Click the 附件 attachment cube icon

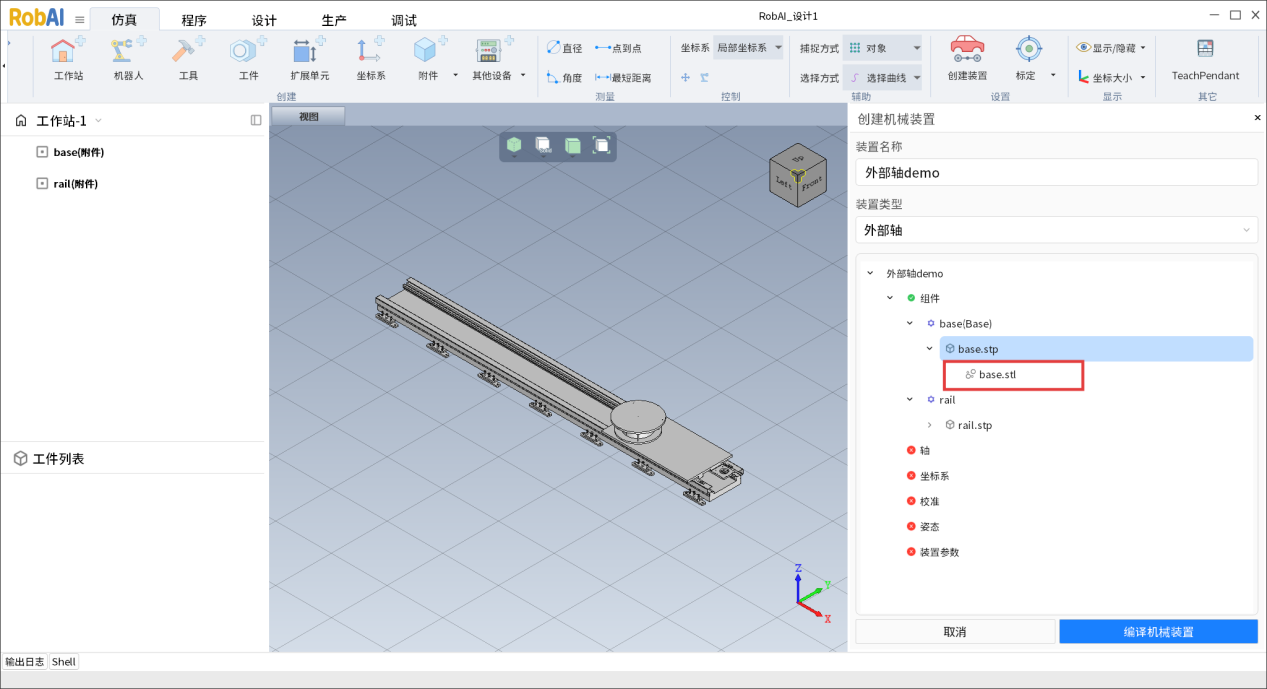[427, 51]
